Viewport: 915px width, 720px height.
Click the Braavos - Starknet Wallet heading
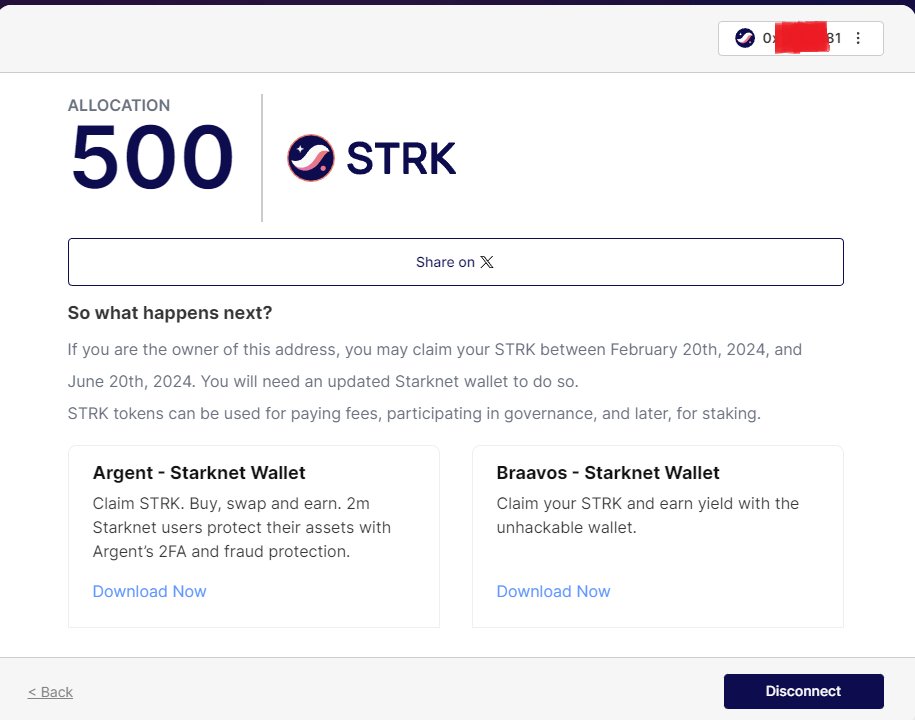tap(608, 473)
